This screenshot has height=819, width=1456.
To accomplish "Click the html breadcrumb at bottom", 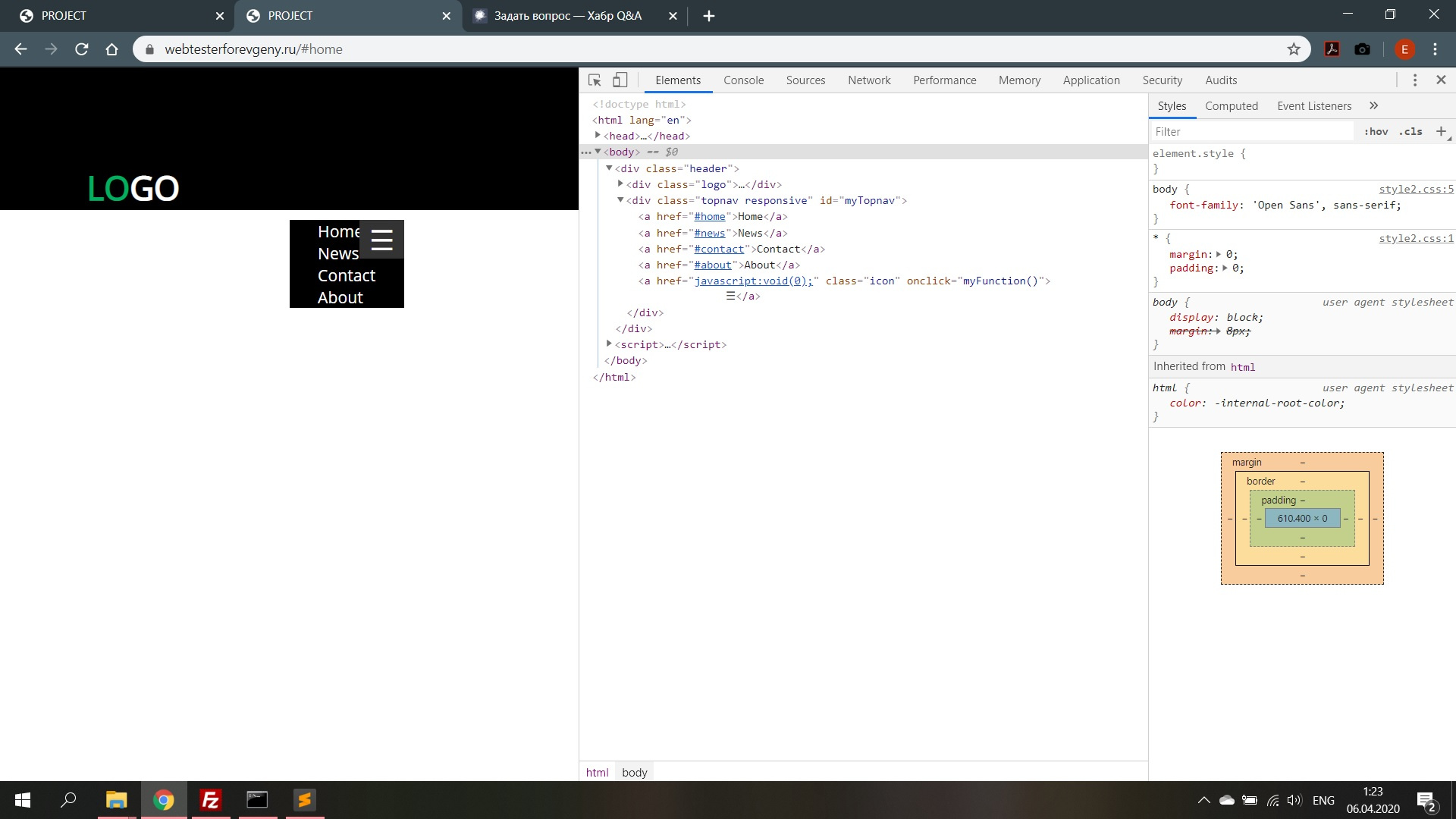I will [596, 771].
